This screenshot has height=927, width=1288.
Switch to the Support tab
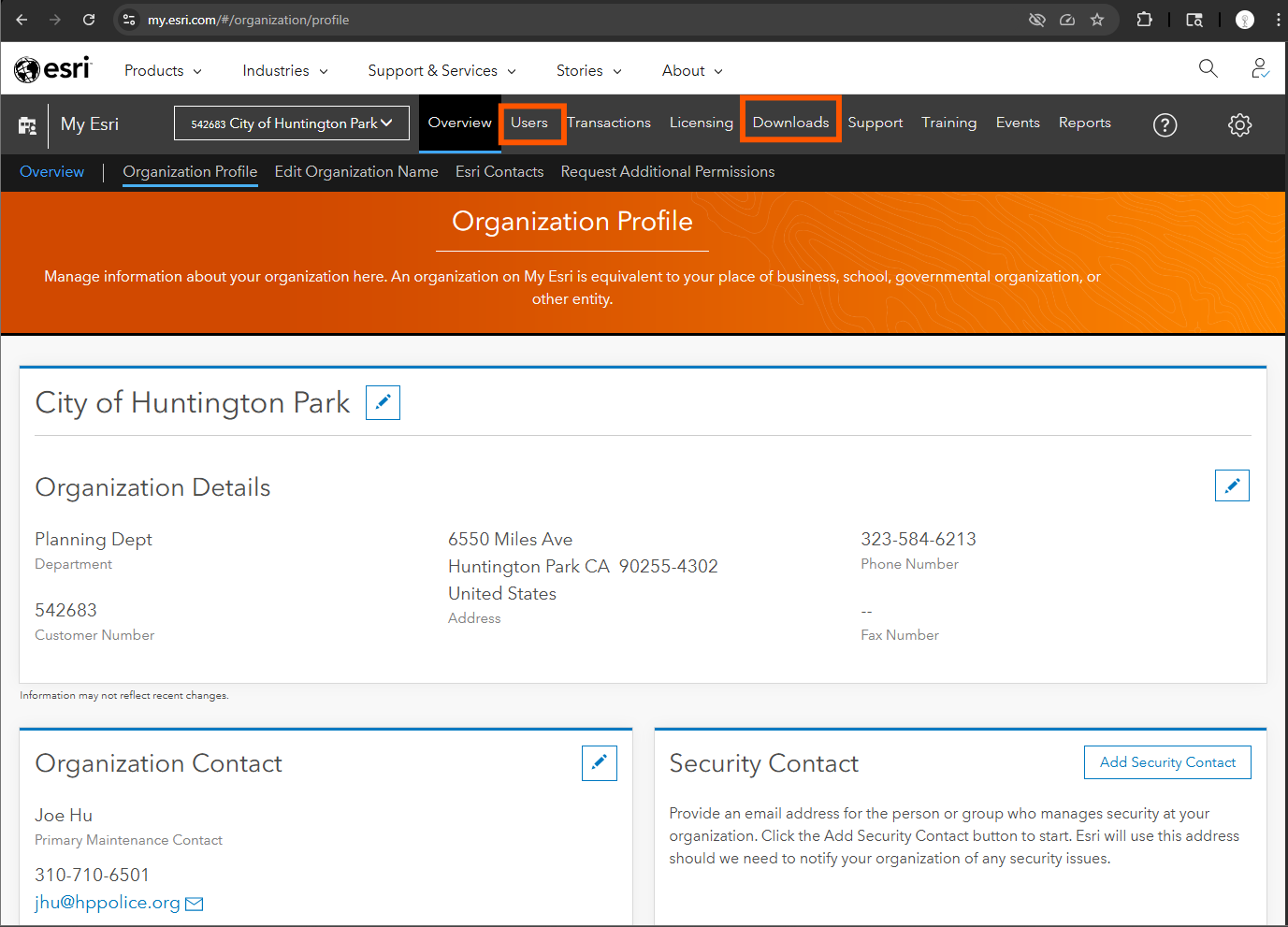[x=876, y=123]
